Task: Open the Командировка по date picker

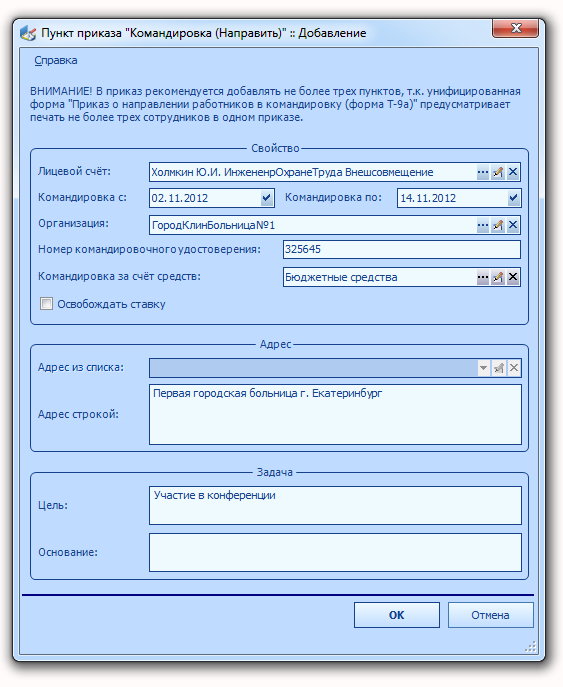Action: [x=513, y=198]
